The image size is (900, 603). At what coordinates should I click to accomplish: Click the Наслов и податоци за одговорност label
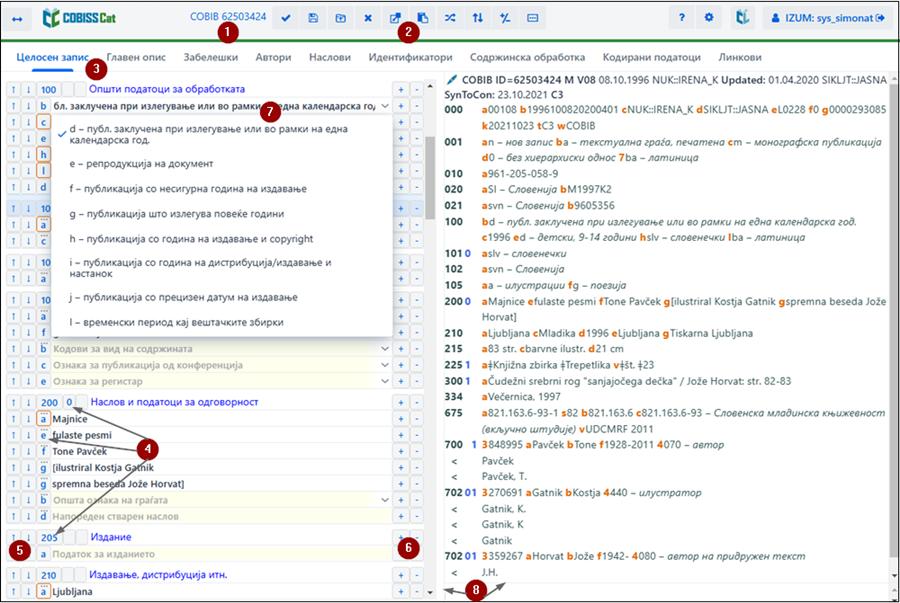(174, 402)
